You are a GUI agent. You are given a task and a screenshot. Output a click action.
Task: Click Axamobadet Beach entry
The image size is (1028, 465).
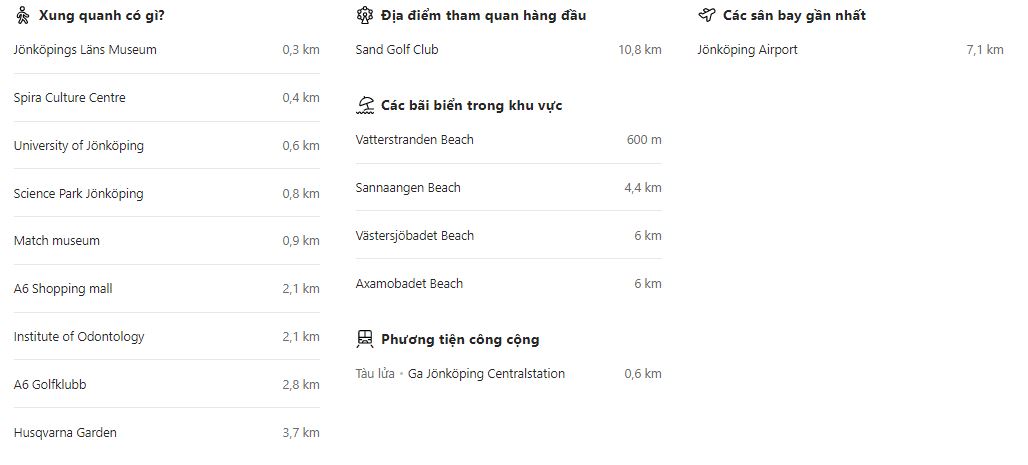[x=409, y=284]
